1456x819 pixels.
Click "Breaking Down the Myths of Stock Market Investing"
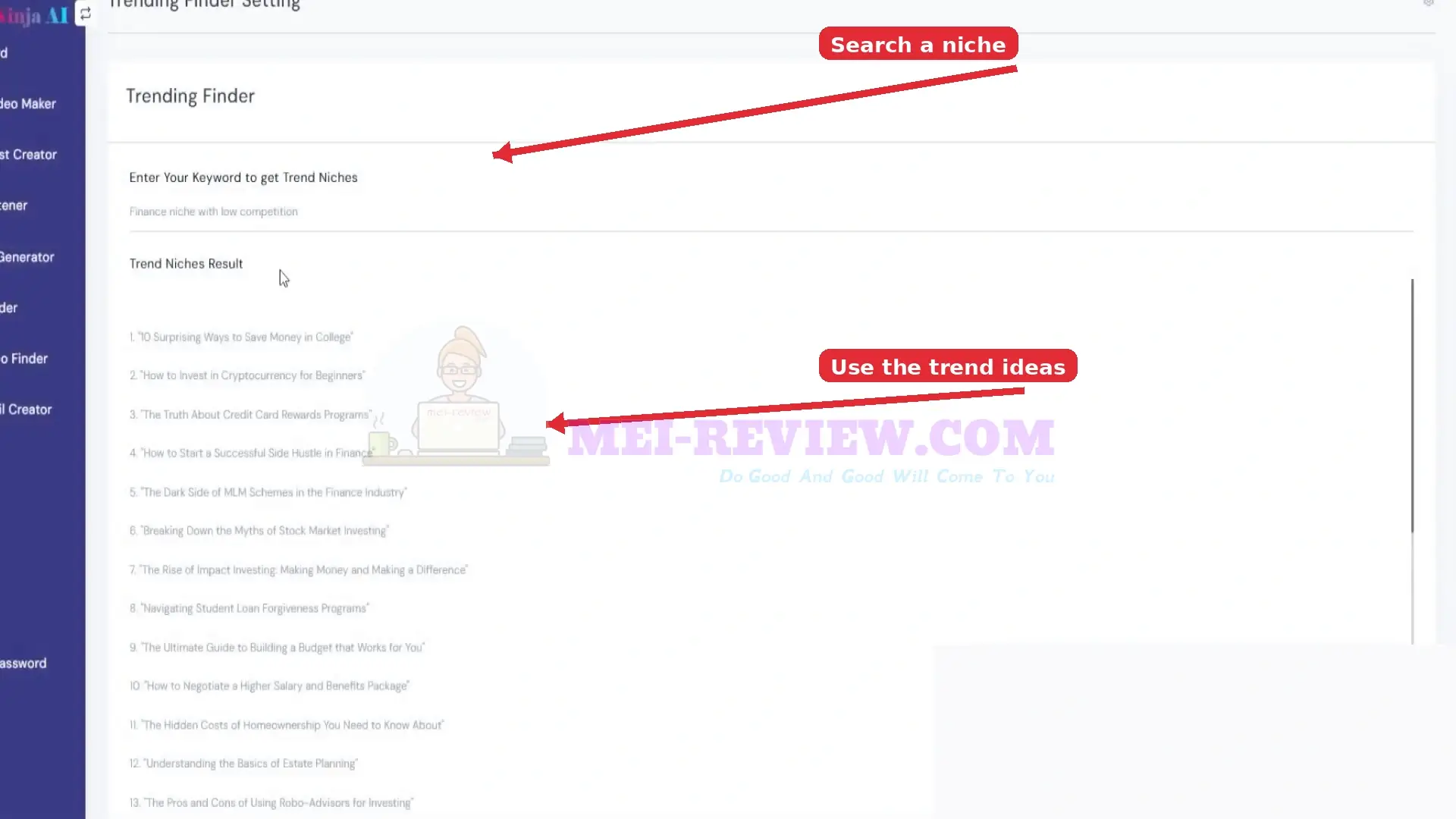tap(259, 531)
